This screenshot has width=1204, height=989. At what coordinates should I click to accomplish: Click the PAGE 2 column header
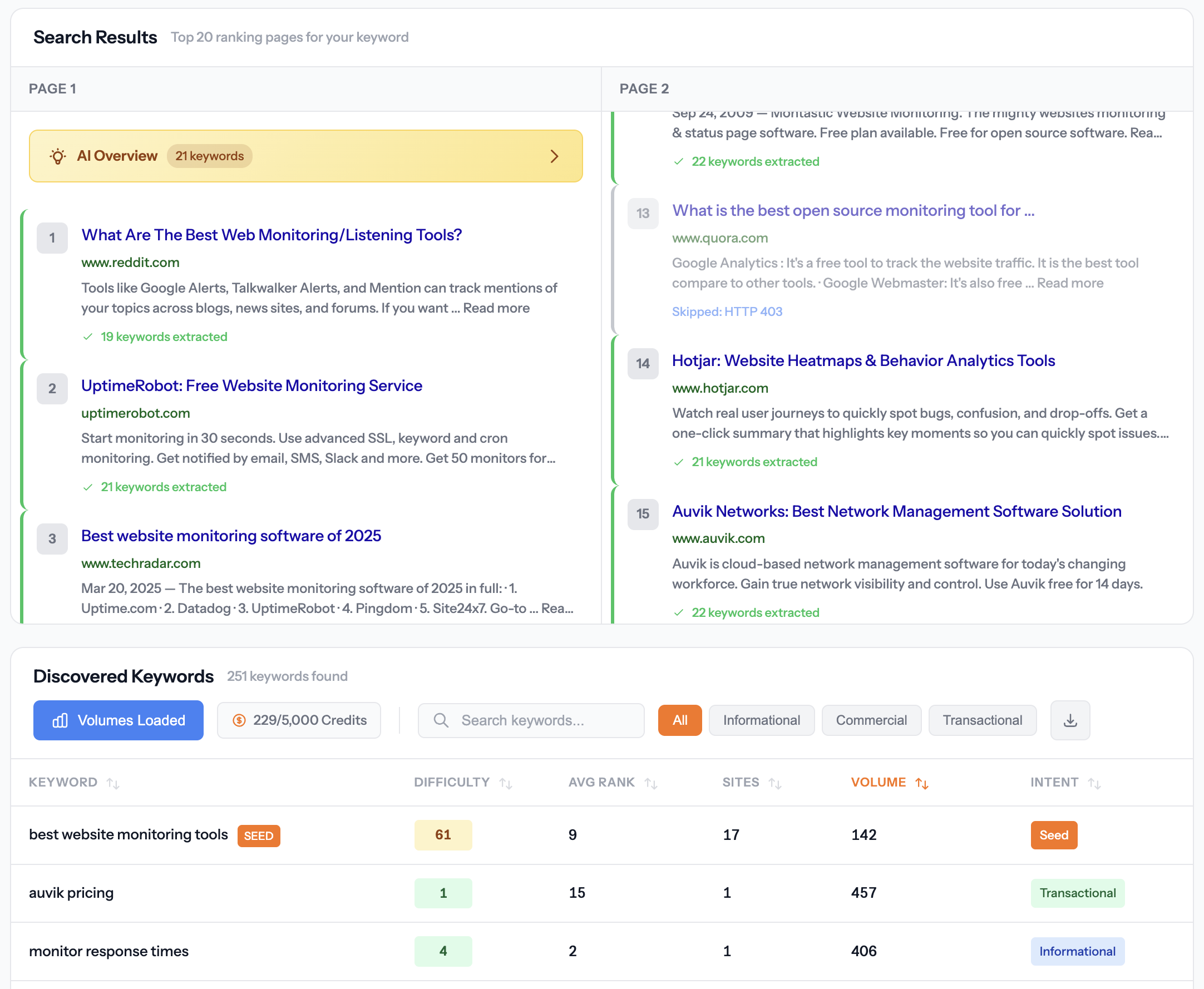[644, 89]
